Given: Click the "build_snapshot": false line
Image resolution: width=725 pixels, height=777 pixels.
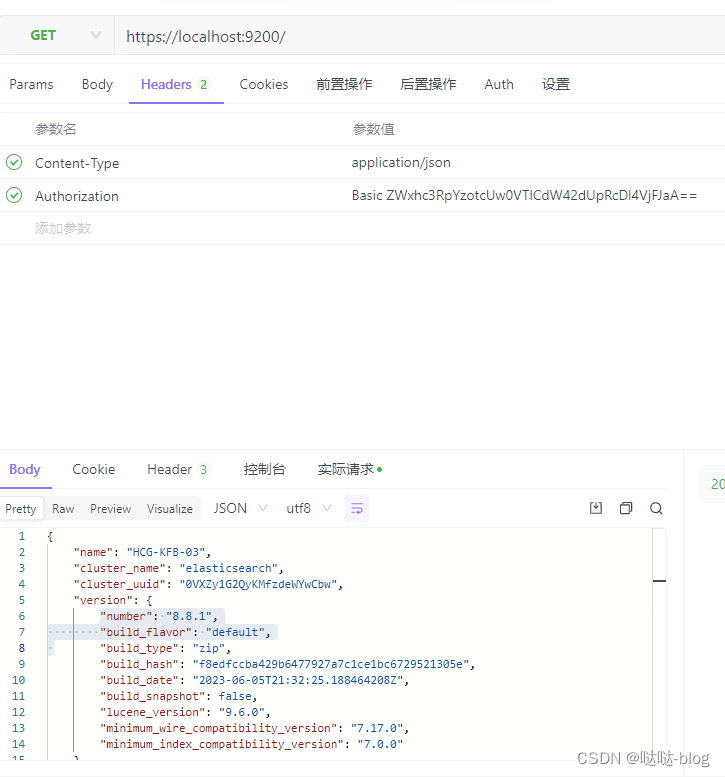Looking at the screenshot, I should coord(178,696).
